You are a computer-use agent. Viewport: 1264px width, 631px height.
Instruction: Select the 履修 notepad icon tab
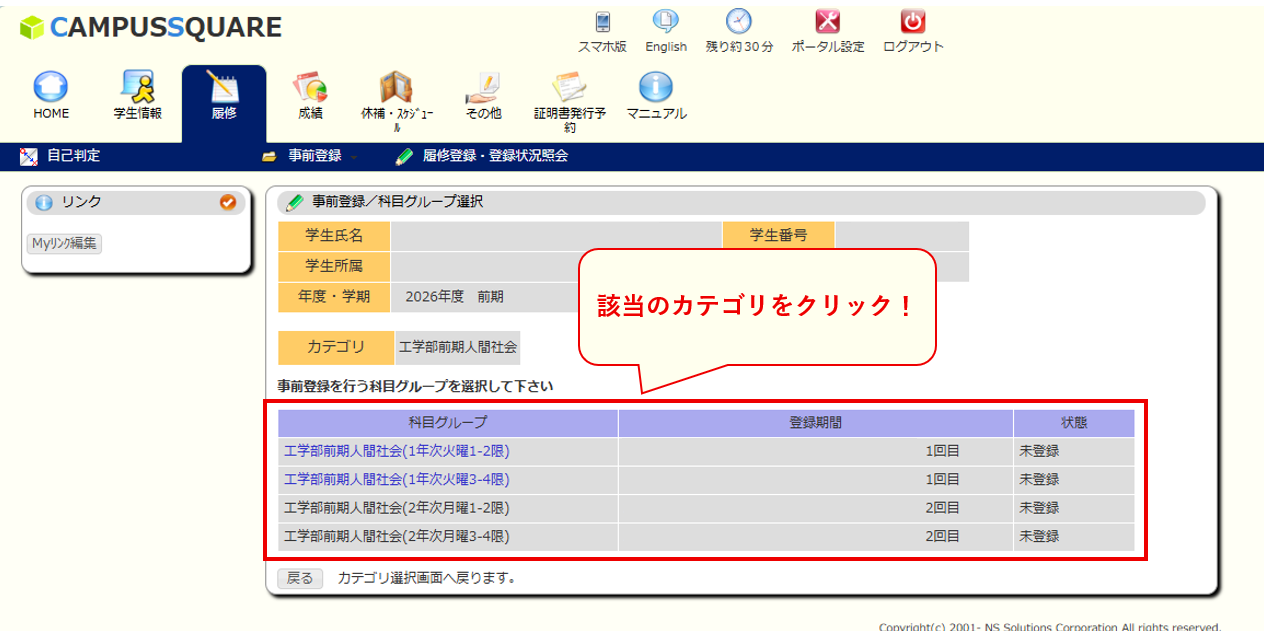(x=223, y=87)
